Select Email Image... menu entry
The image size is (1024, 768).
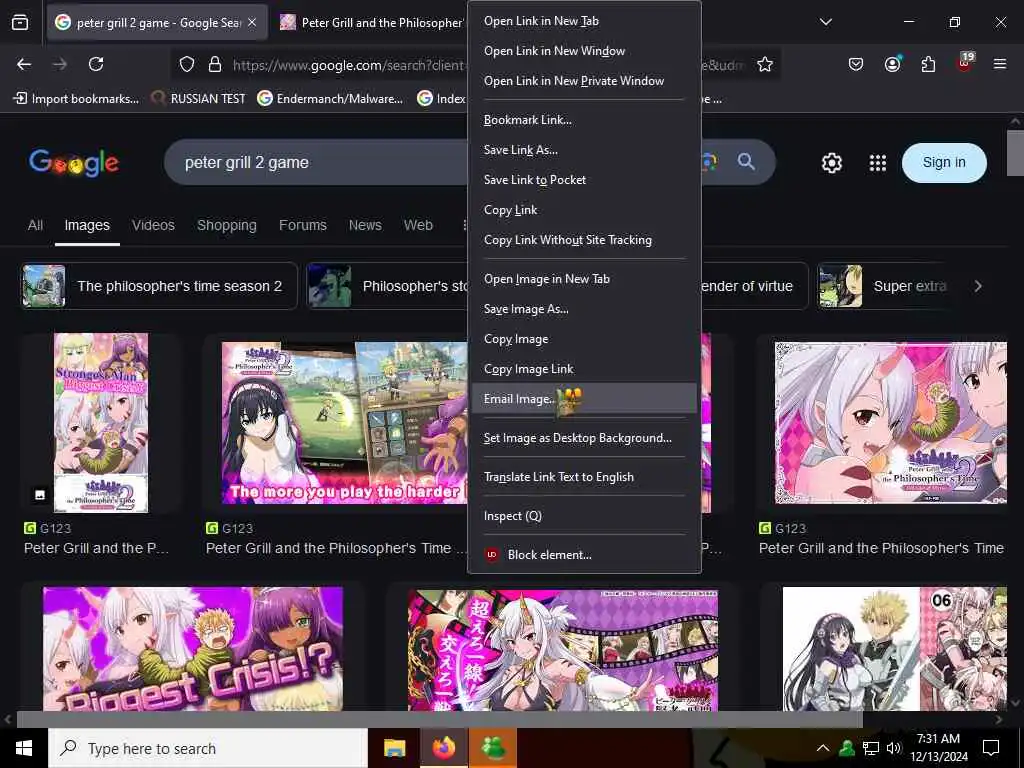(584, 398)
